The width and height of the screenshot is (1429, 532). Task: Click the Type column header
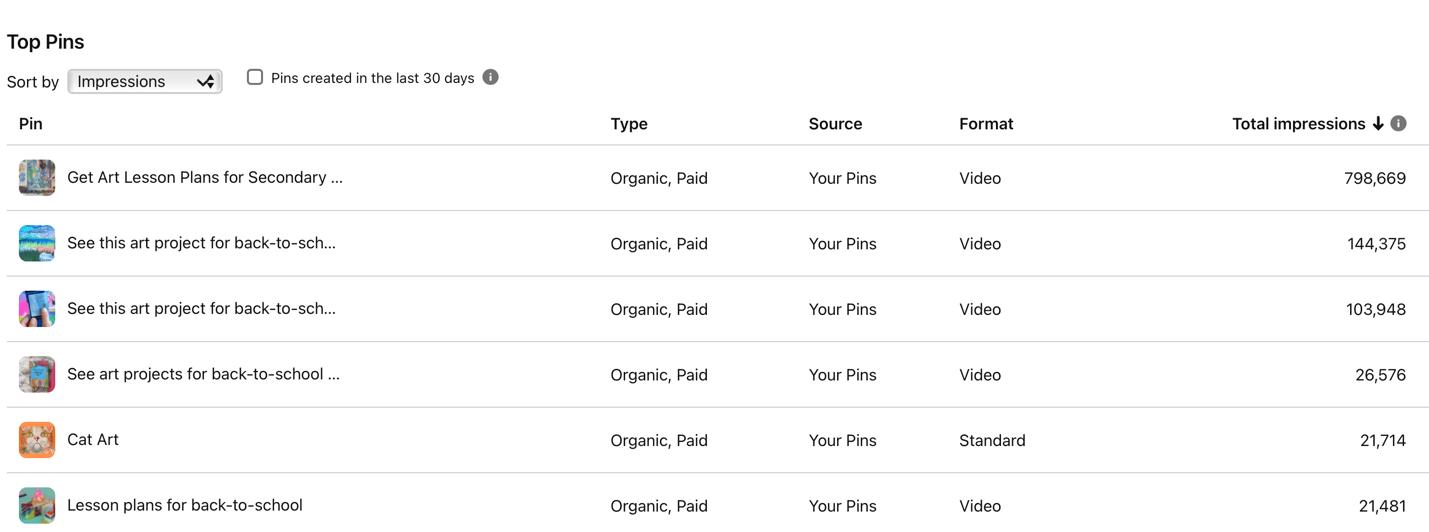[629, 124]
